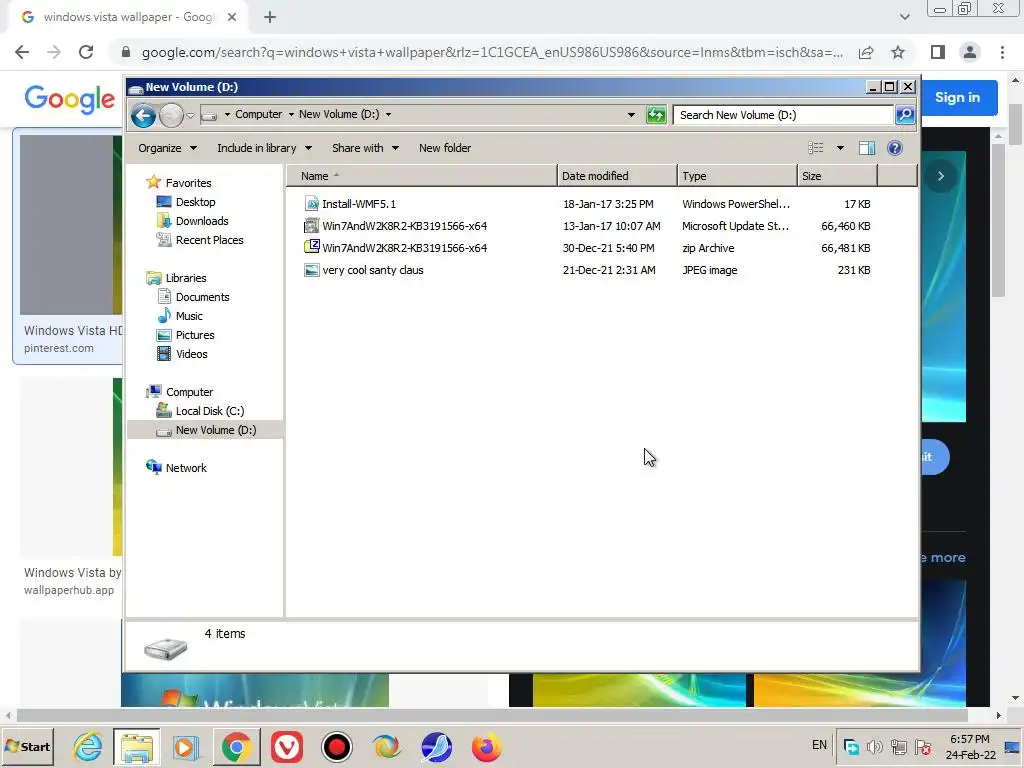The height and width of the screenshot is (768, 1024).
Task: Switch to Chrome in taskbar
Action: [x=236, y=746]
